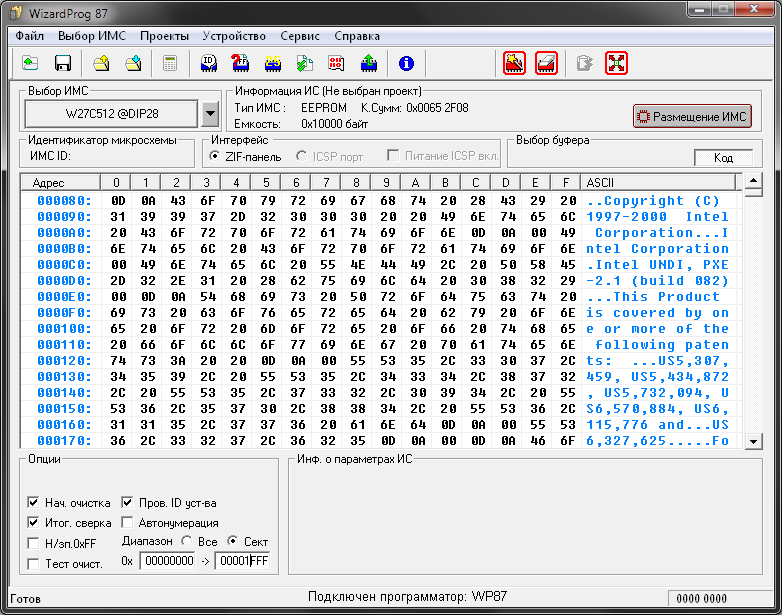
Task: Click the calculator icon in toolbar
Action: (x=170, y=63)
